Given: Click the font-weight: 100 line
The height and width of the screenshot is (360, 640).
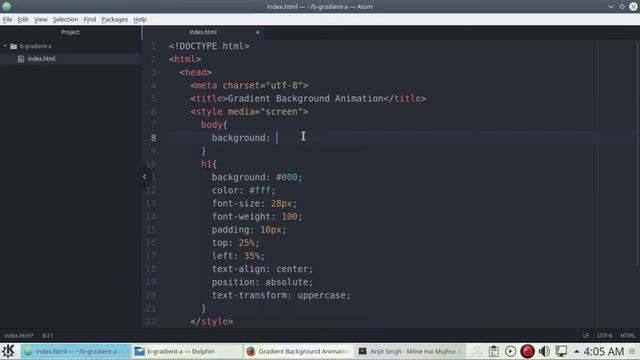Looking at the screenshot, I should [x=257, y=216].
